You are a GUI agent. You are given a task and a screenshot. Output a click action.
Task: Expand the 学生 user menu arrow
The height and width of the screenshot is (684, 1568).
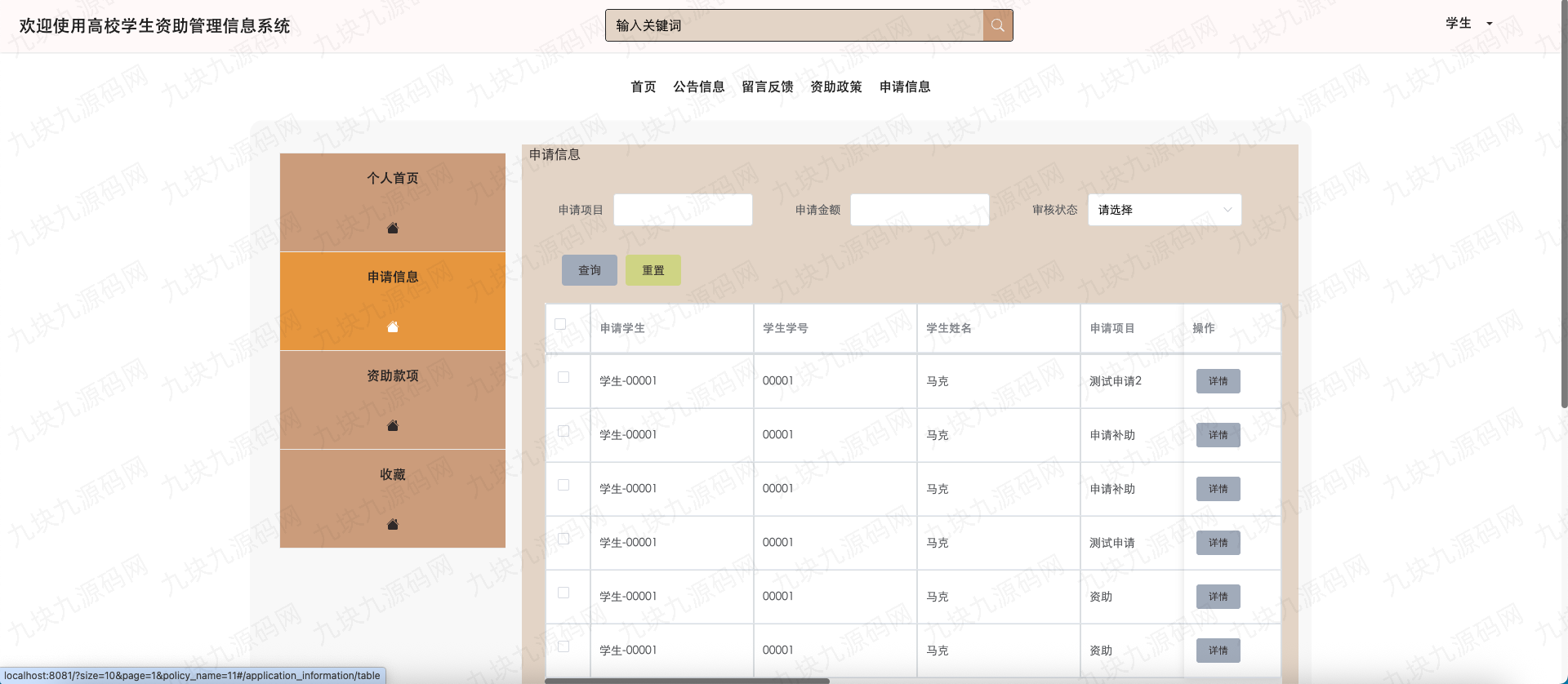pos(1490,24)
